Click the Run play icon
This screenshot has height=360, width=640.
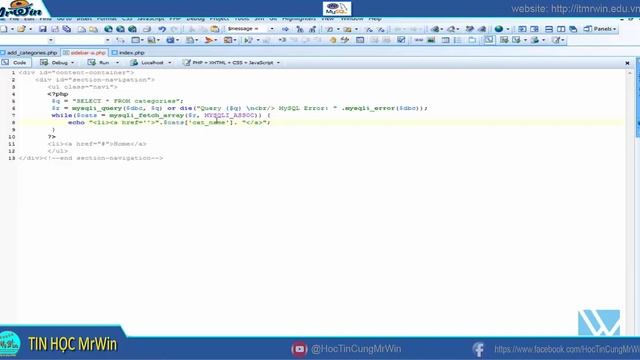(92, 62)
